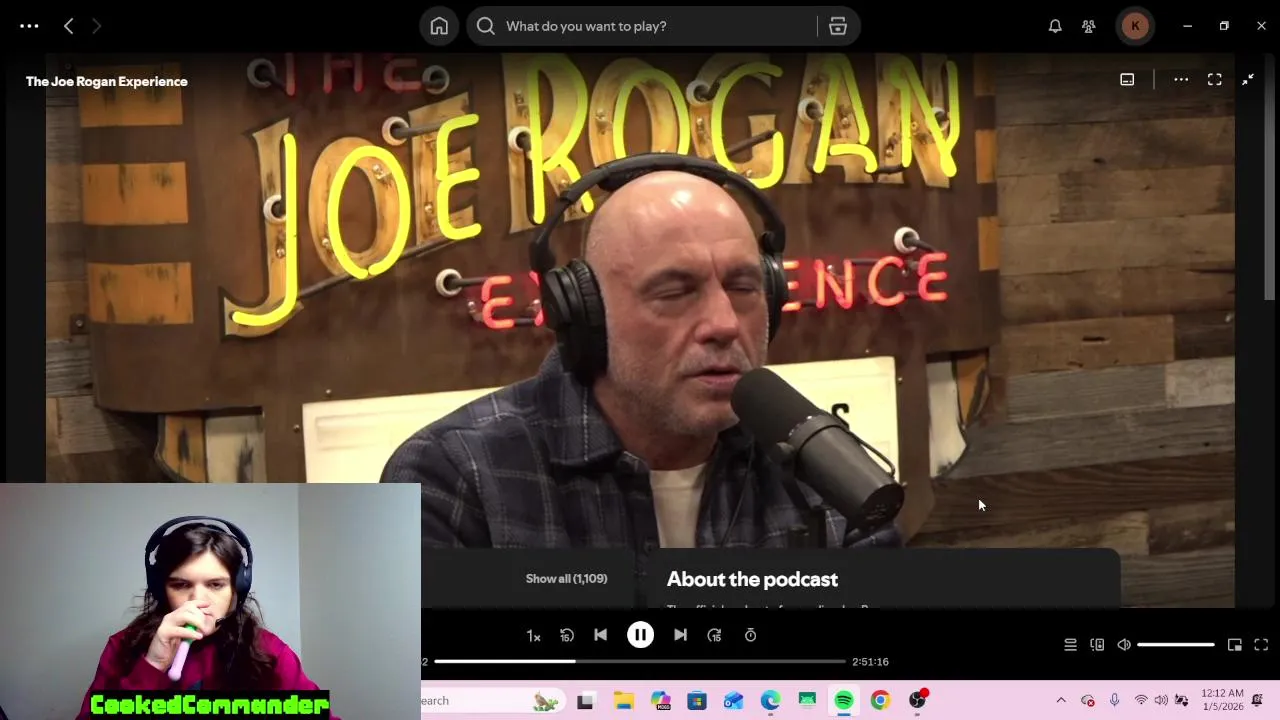Open the Browse icon in search bar
Viewport: 1280px width, 720px height.
click(838, 26)
